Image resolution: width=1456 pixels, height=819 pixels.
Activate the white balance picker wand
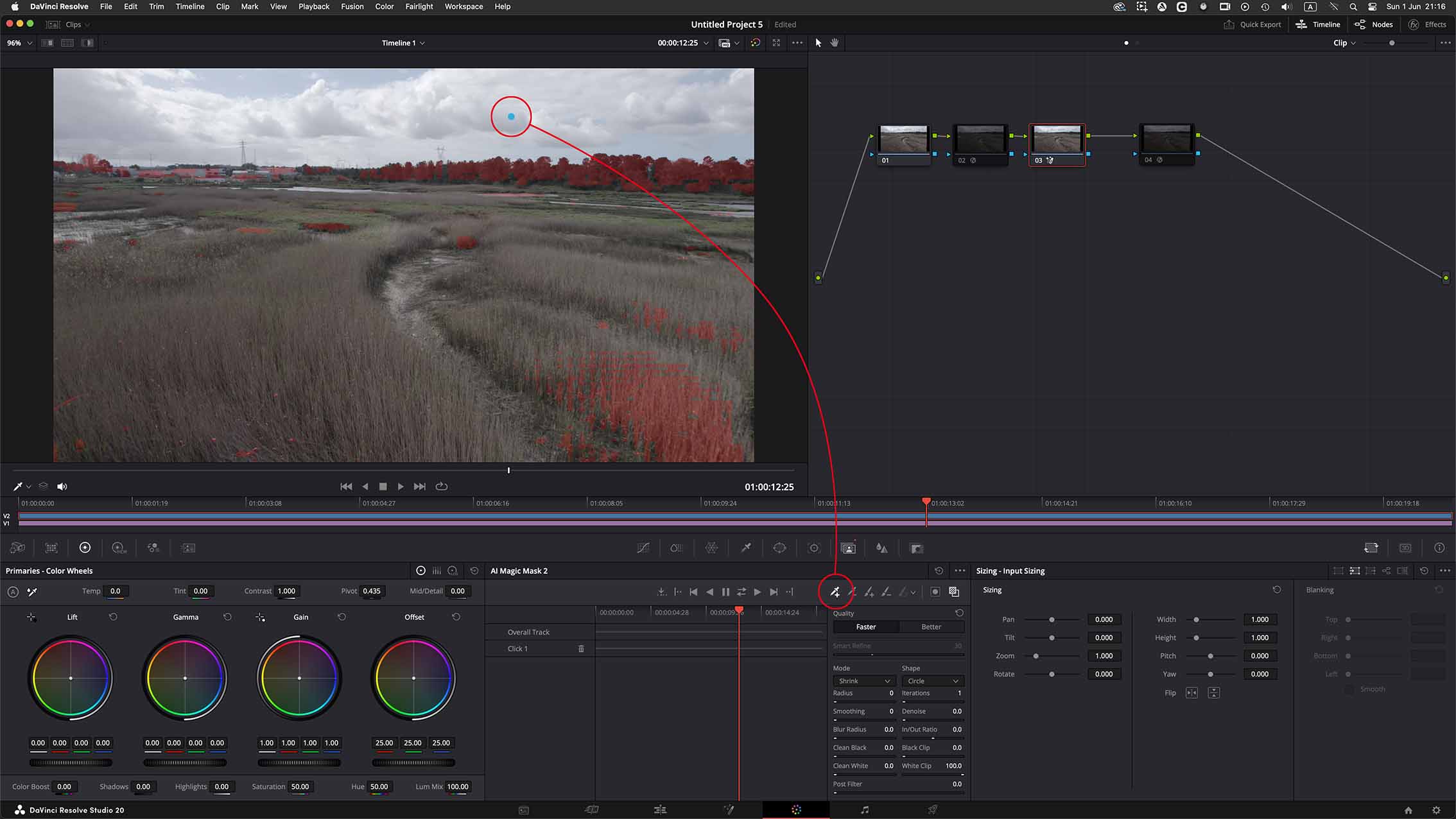[x=31, y=592]
